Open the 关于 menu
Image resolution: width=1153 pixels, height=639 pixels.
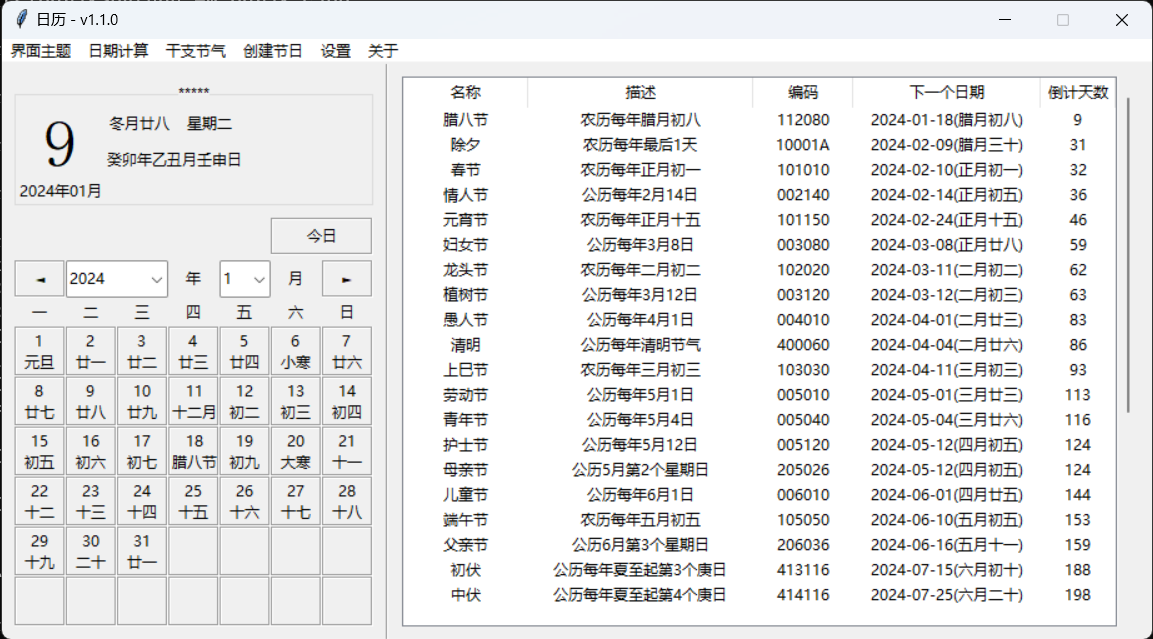382,51
